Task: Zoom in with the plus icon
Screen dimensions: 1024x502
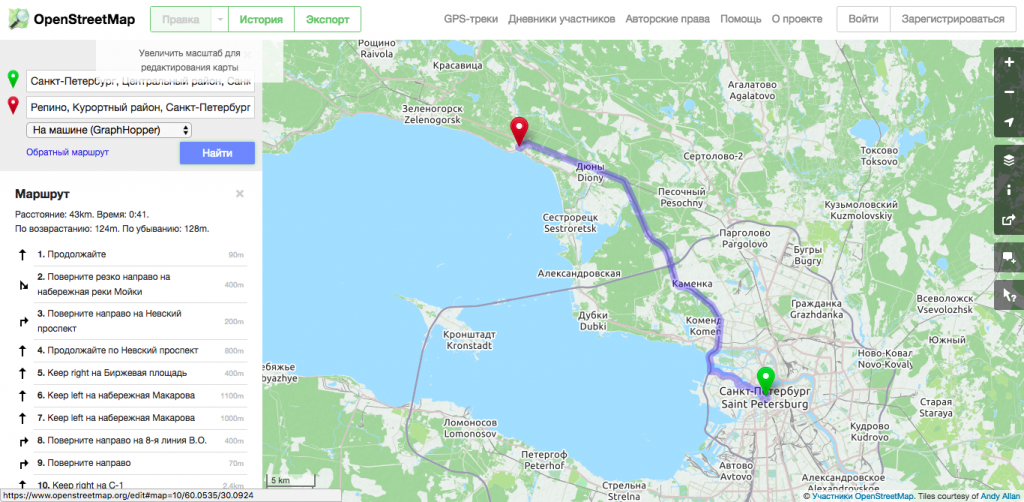Action: pyautogui.click(x=1009, y=62)
